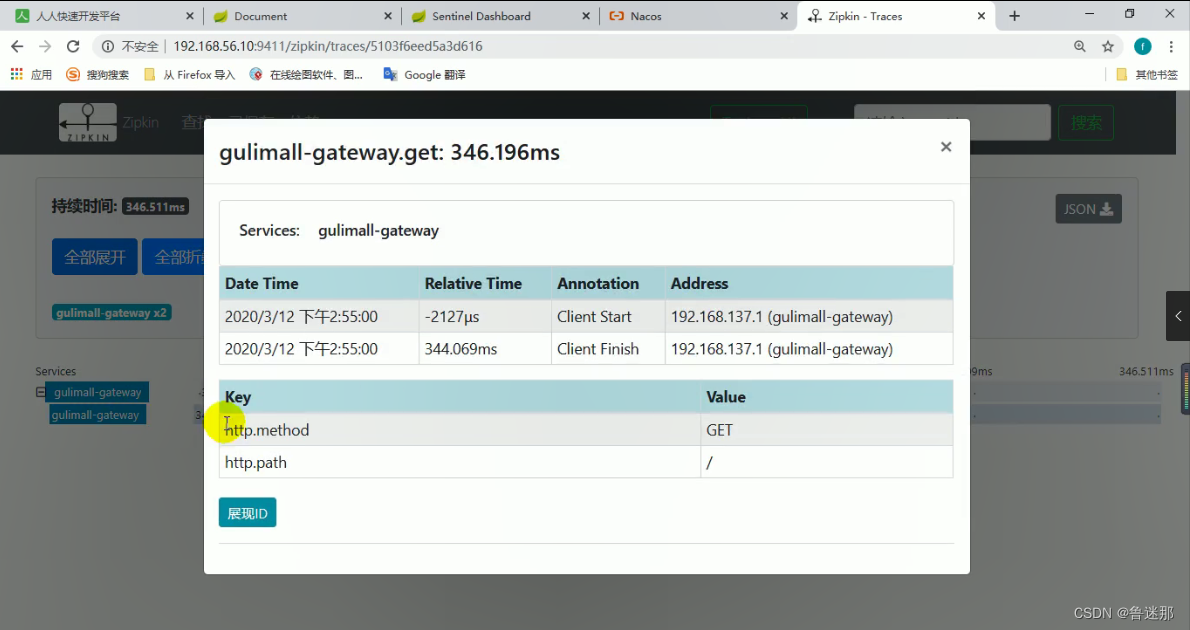Open 搜狗搜索 bookmark
The height and width of the screenshot is (630, 1190).
tap(98, 74)
